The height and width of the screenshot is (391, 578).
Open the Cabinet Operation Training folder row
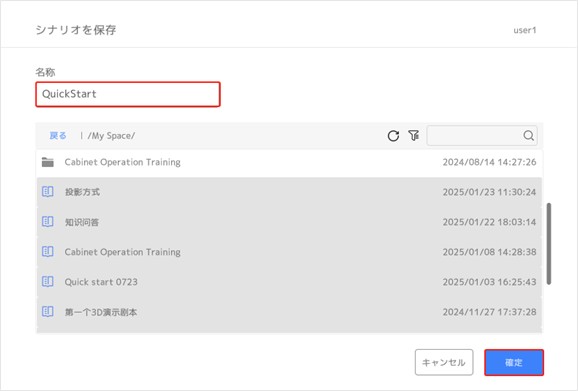coord(289,162)
